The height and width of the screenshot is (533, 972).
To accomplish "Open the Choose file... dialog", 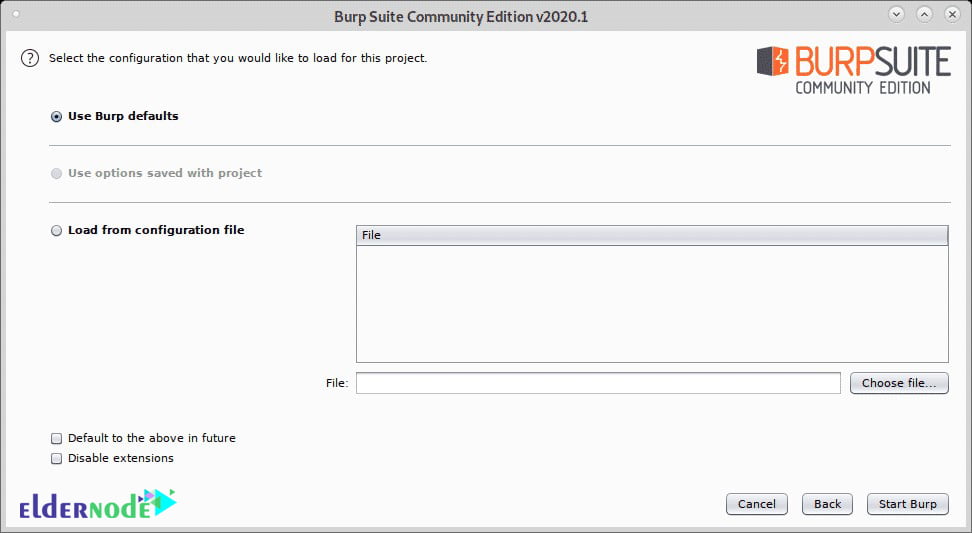I will coord(899,383).
